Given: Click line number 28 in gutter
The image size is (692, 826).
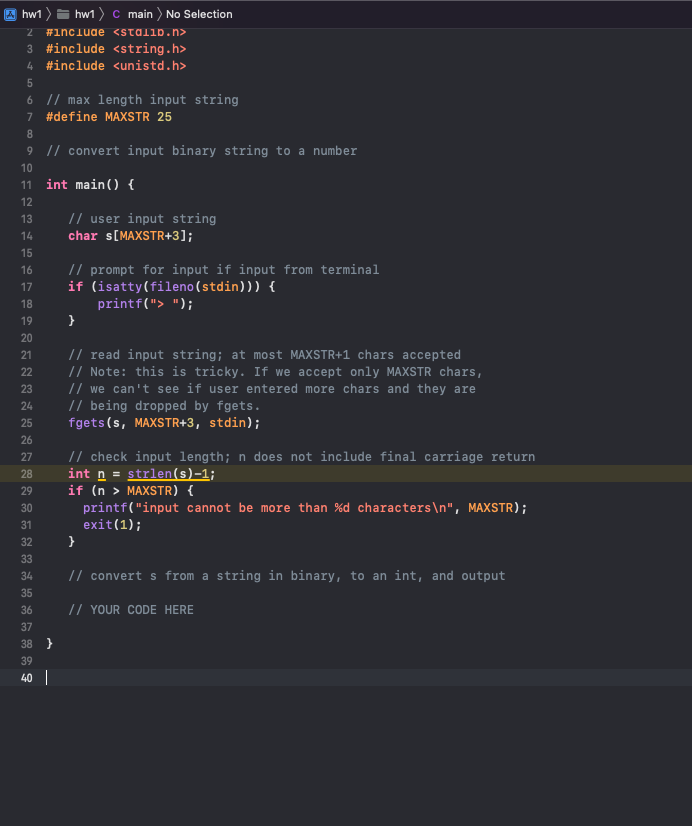Looking at the screenshot, I should tap(26, 474).
